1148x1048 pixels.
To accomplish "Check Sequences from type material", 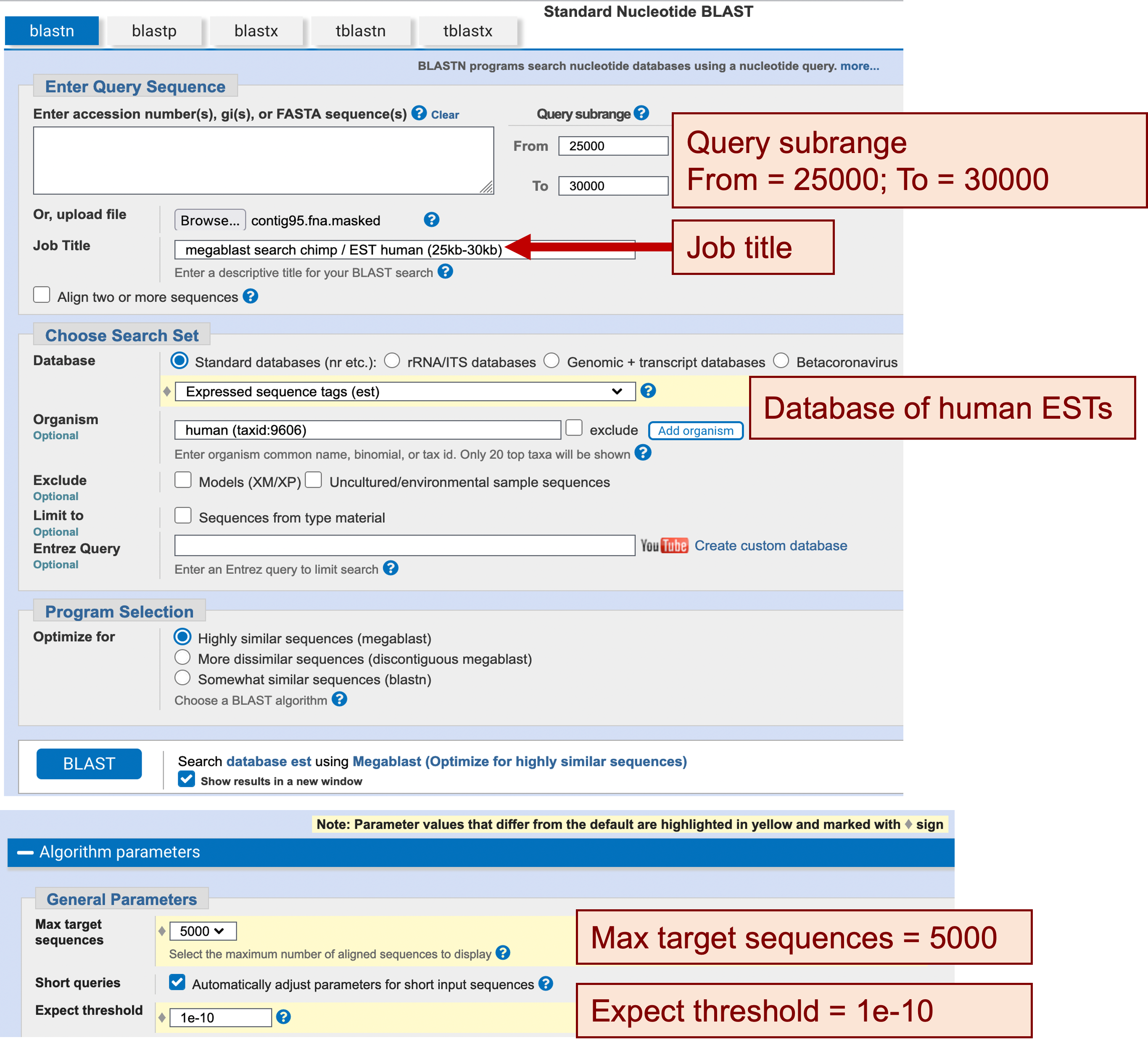I will 183,515.
